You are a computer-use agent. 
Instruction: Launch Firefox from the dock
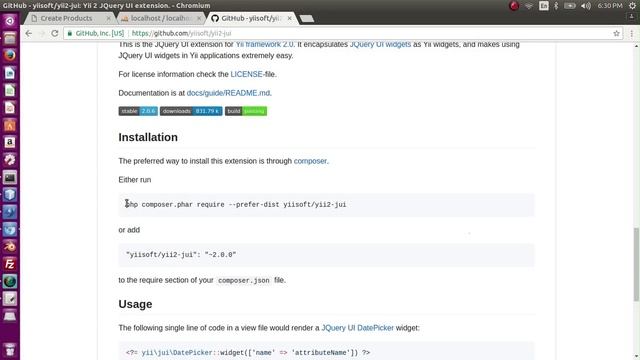pos(10,55)
